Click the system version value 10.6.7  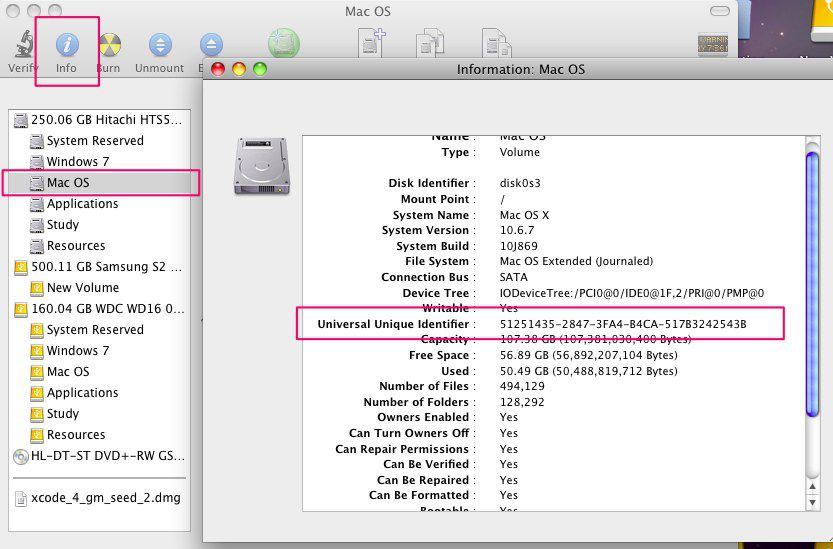tap(517, 231)
